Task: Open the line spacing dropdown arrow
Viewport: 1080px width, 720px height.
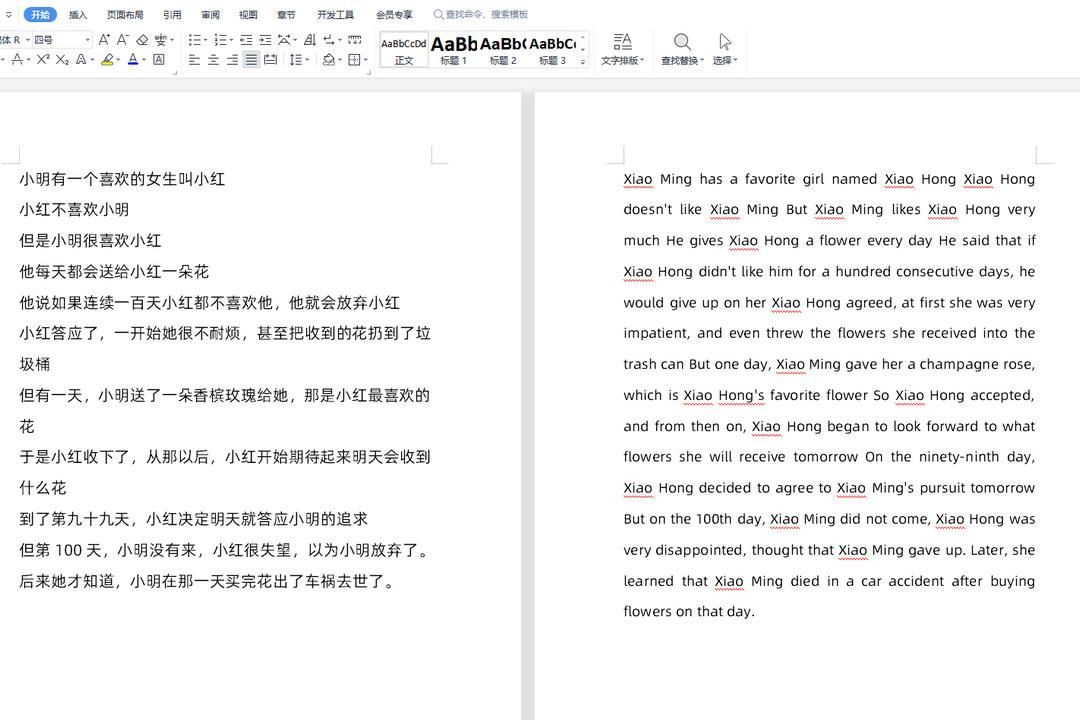Action: coord(307,60)
